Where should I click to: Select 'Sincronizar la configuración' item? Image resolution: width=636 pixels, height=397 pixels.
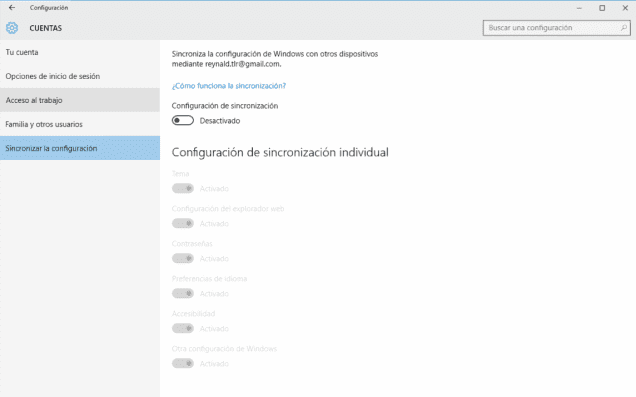(80, 148)
